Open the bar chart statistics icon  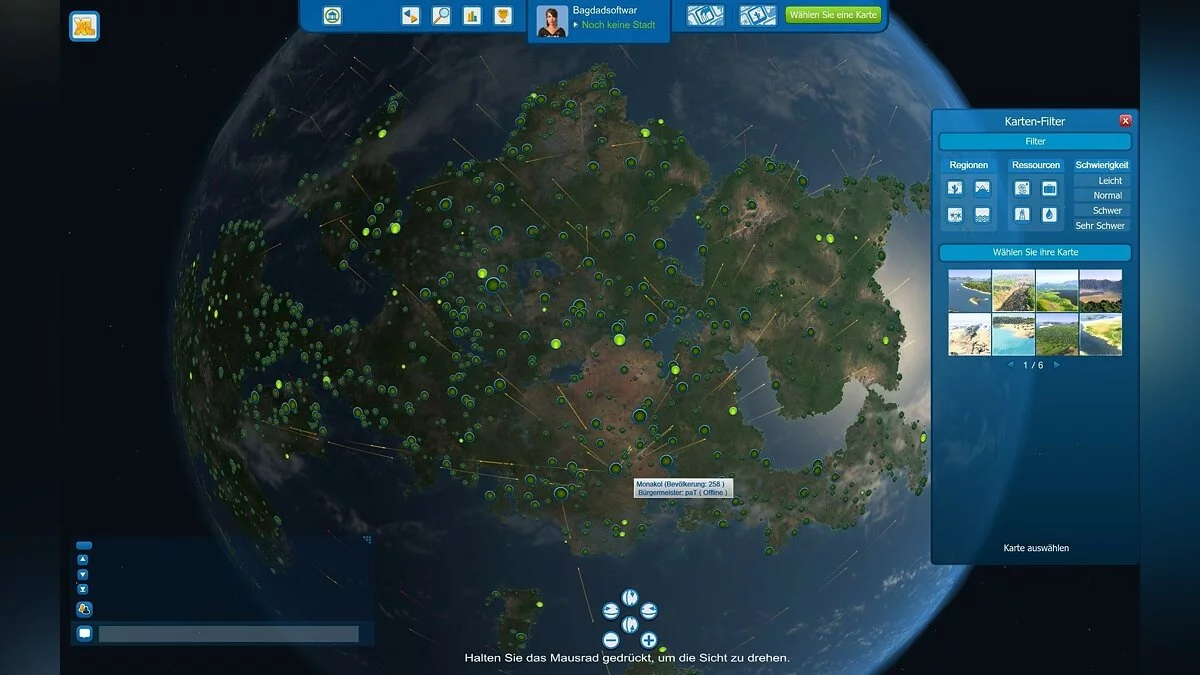tap(472, 15)
